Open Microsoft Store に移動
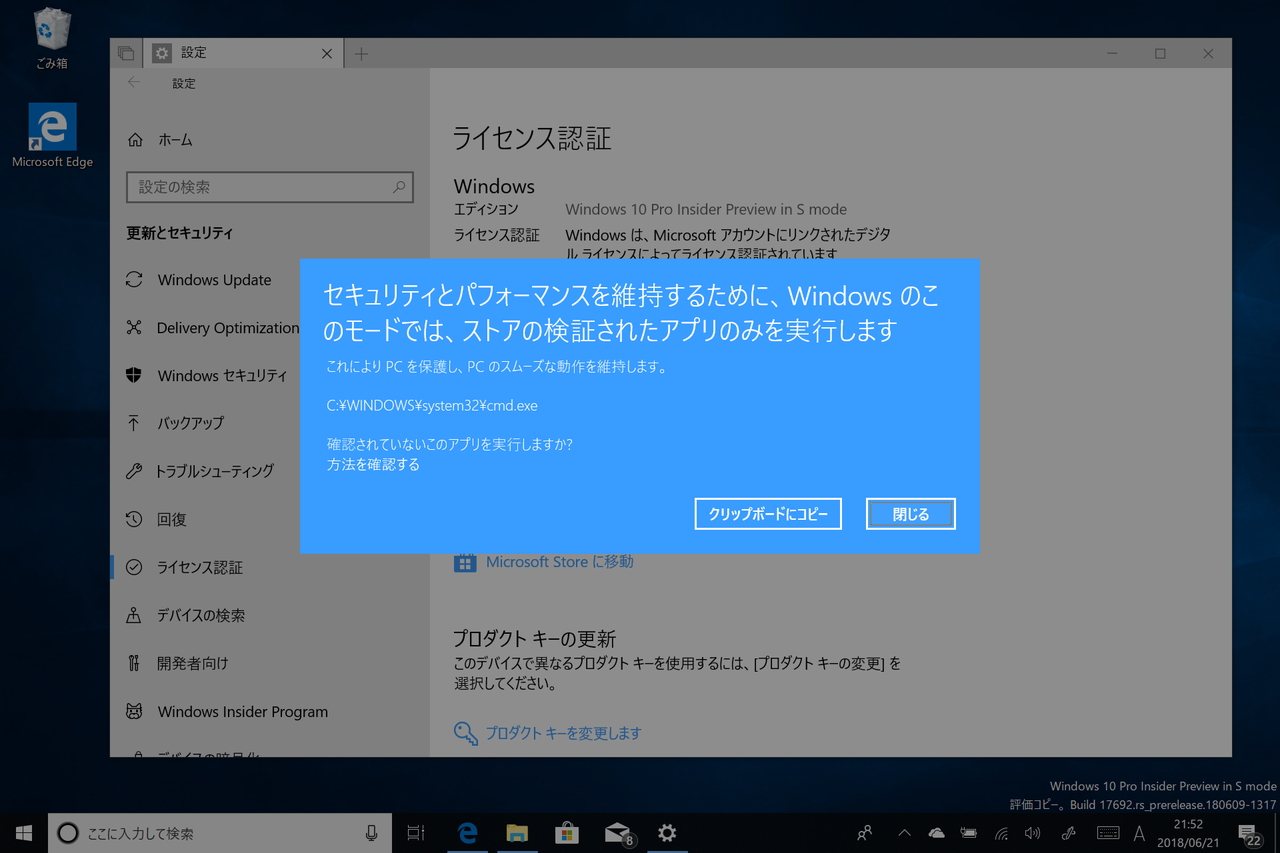 (x=556, y=561)
